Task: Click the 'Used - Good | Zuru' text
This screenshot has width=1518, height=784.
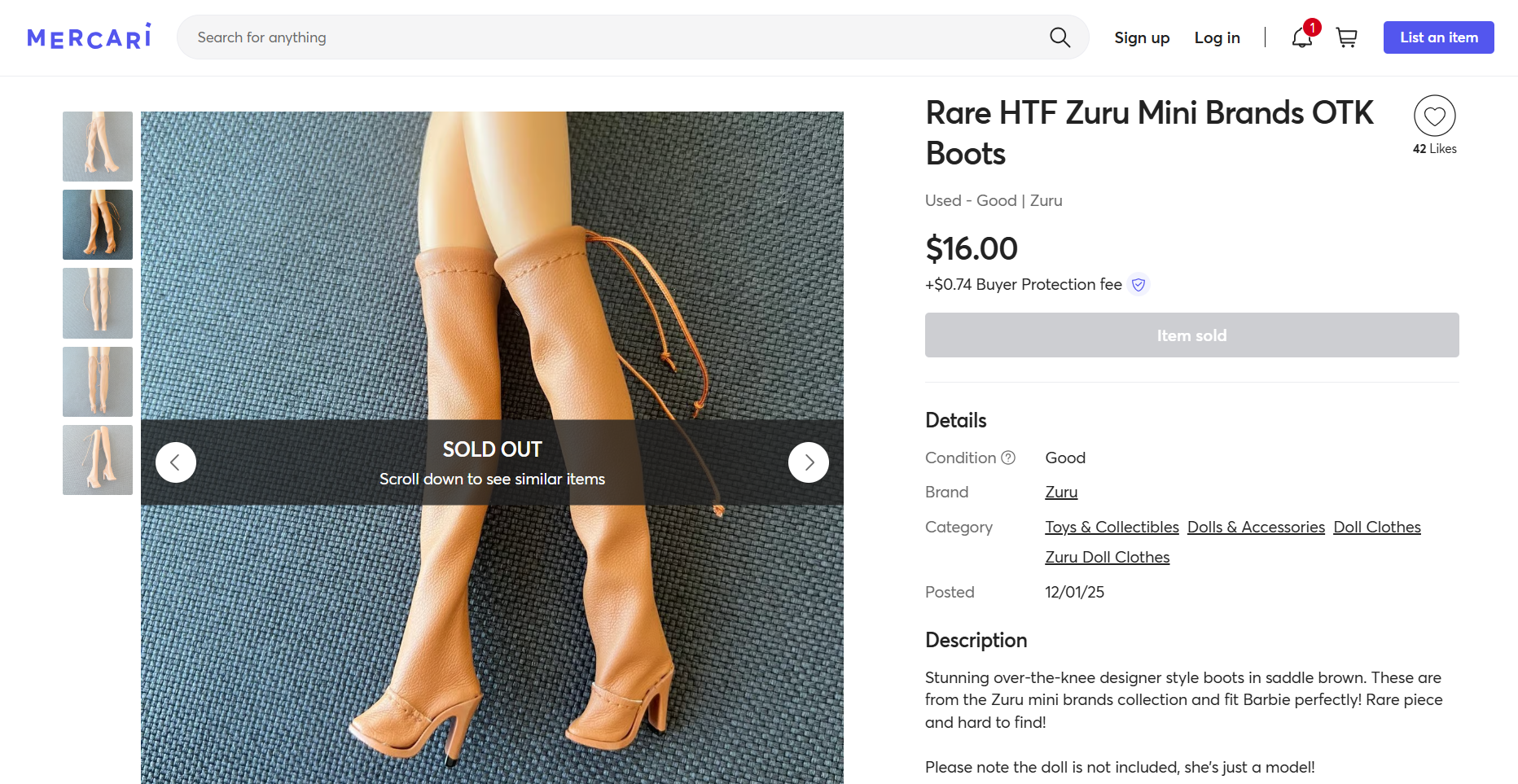Action: [x=994, y=201]
